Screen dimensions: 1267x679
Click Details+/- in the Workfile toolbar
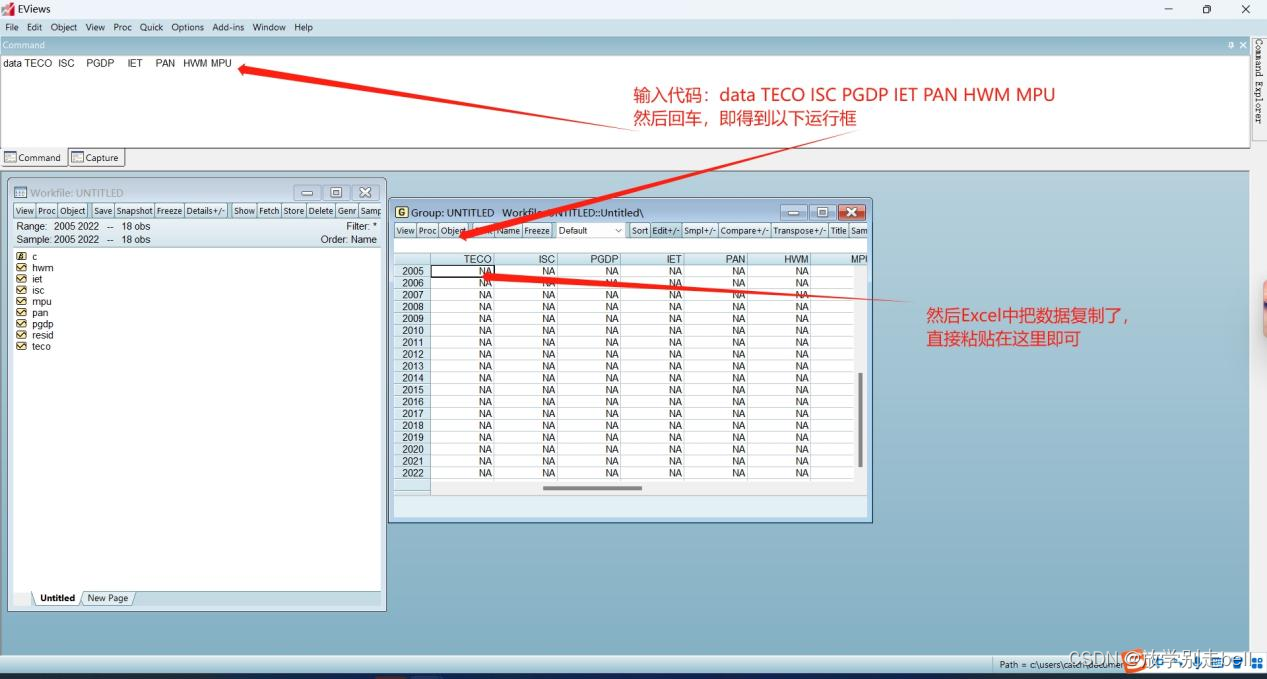click(x=205, y=211)
